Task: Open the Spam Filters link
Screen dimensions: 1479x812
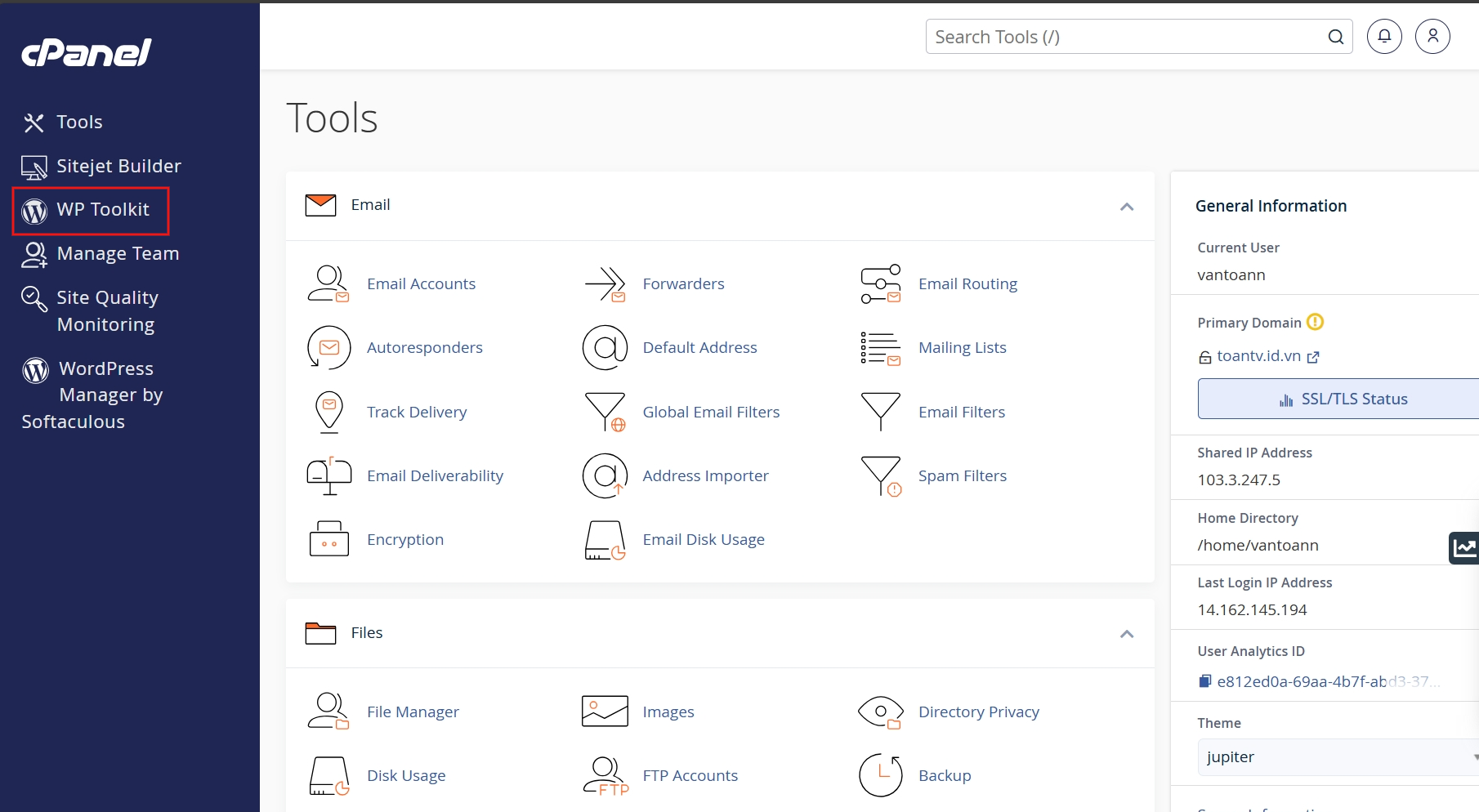Action: tap(963, 476)
